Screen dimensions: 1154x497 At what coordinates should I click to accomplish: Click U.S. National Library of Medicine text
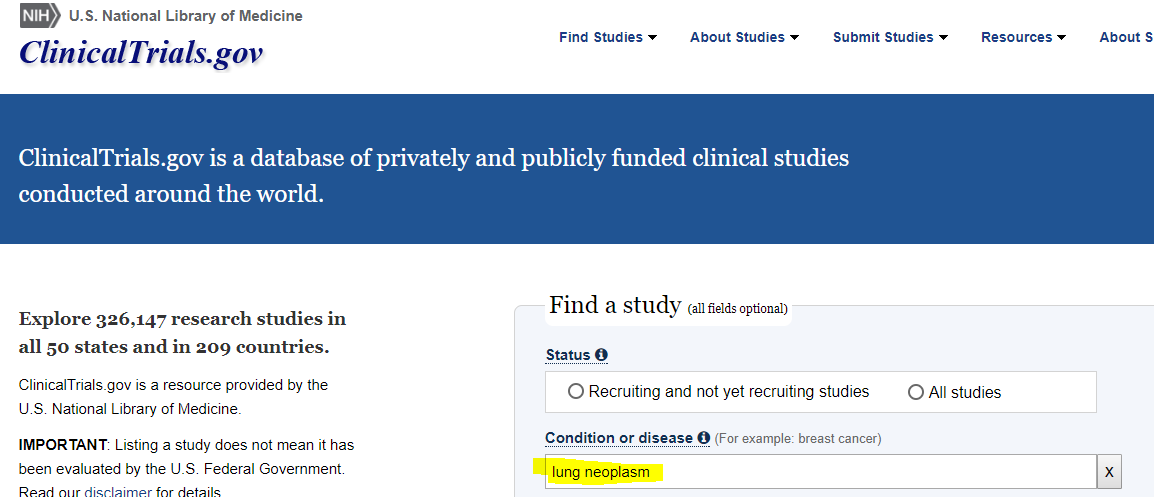[185, 15]
